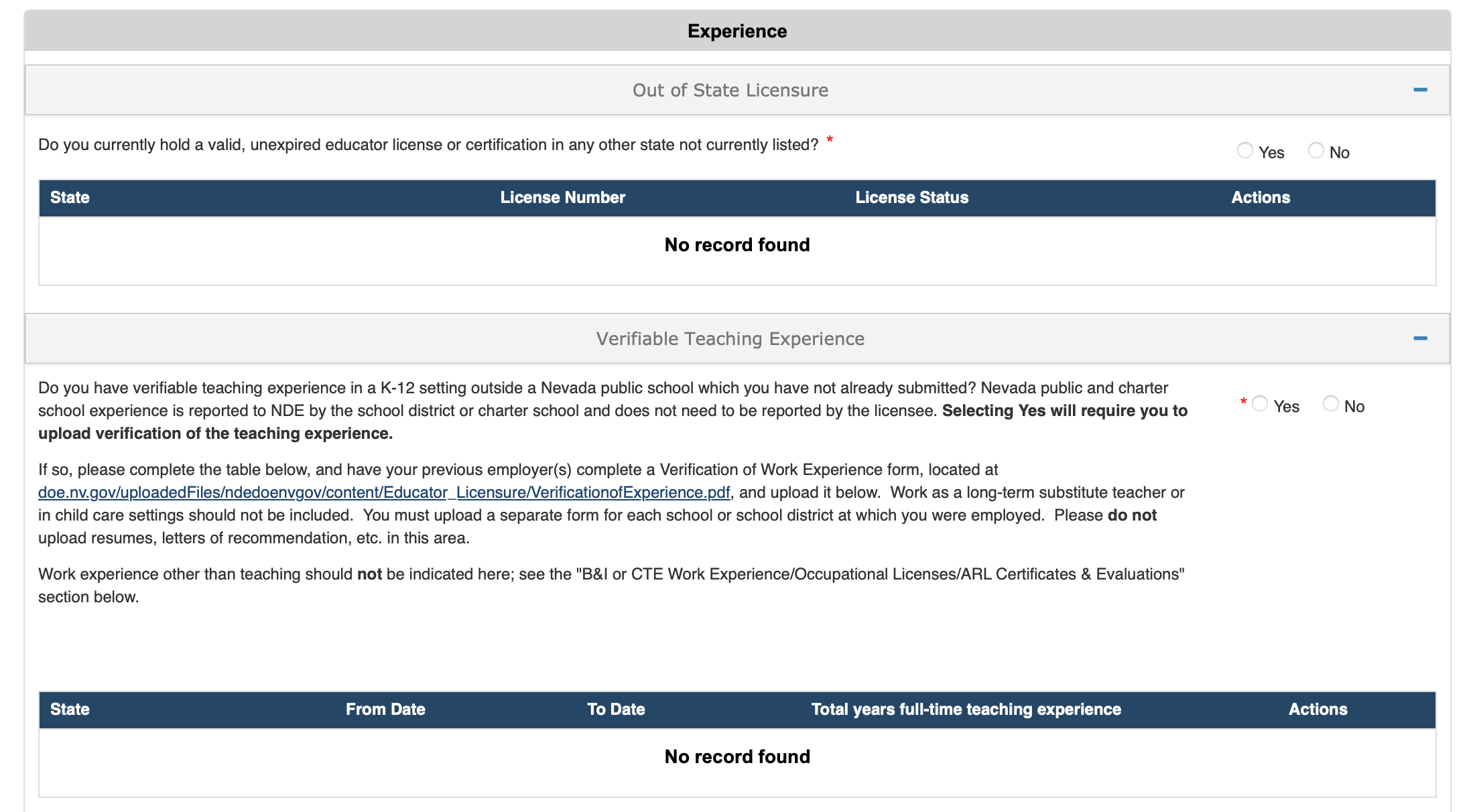Select No for verifiable teaching experience
This screenshot has width=1473, height=812.
pos(1330,404)
